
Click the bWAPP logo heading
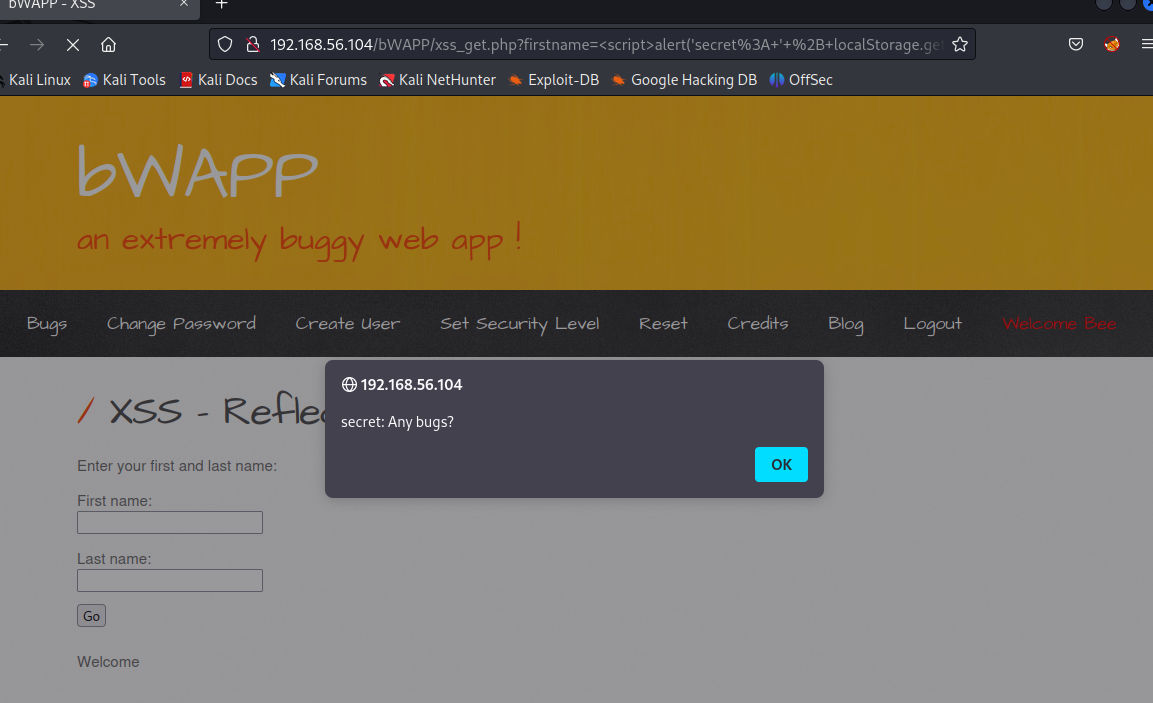click(x=197, y=171)
